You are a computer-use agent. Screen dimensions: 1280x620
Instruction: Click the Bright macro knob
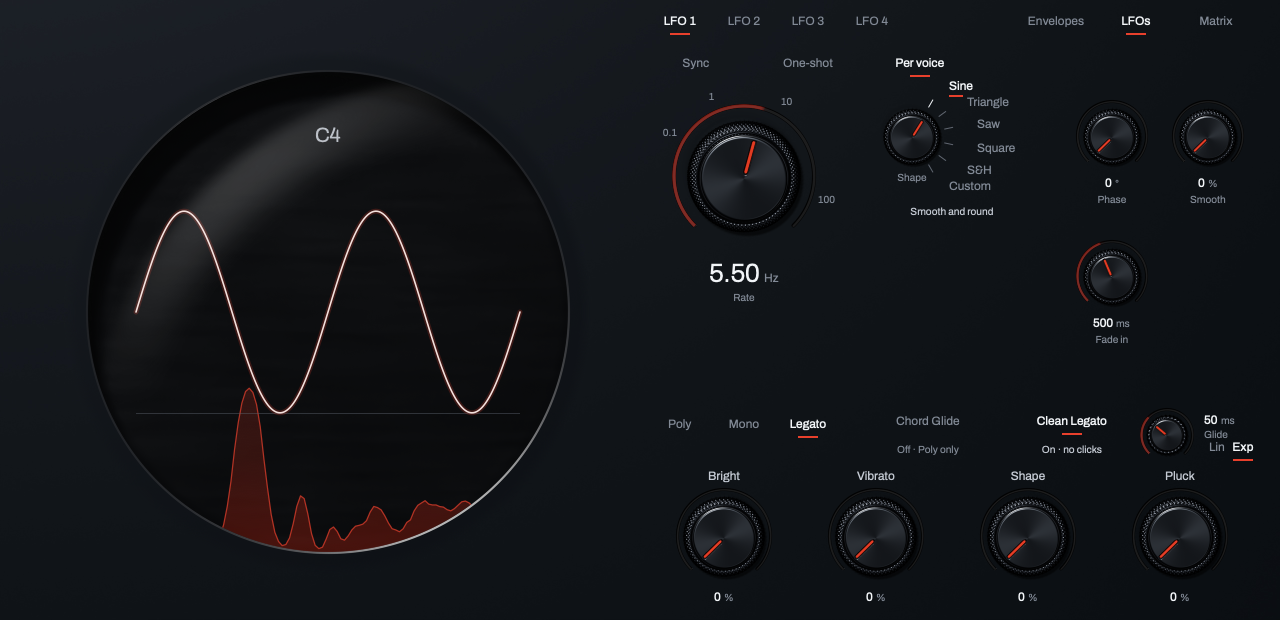pyautogui.click(x=724, y=534)
